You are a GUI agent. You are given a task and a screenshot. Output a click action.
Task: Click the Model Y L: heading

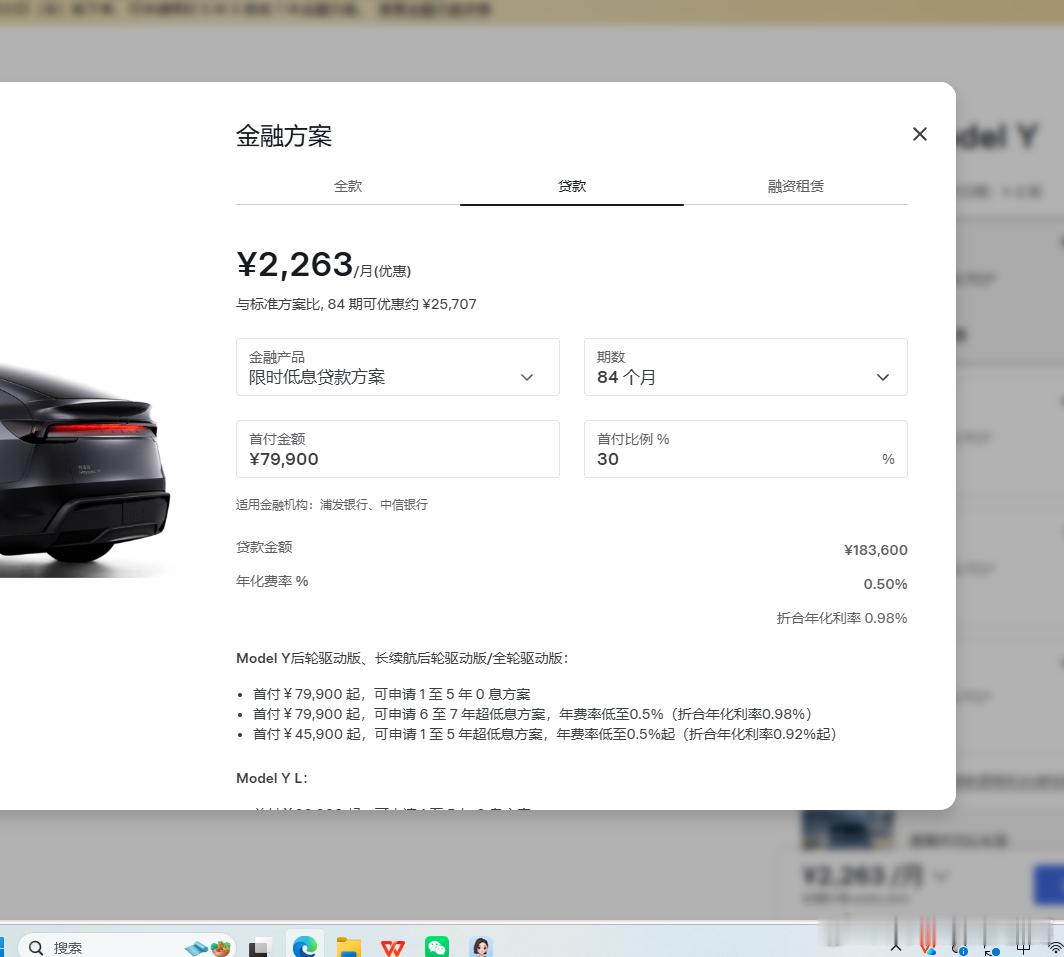point(271,778)
